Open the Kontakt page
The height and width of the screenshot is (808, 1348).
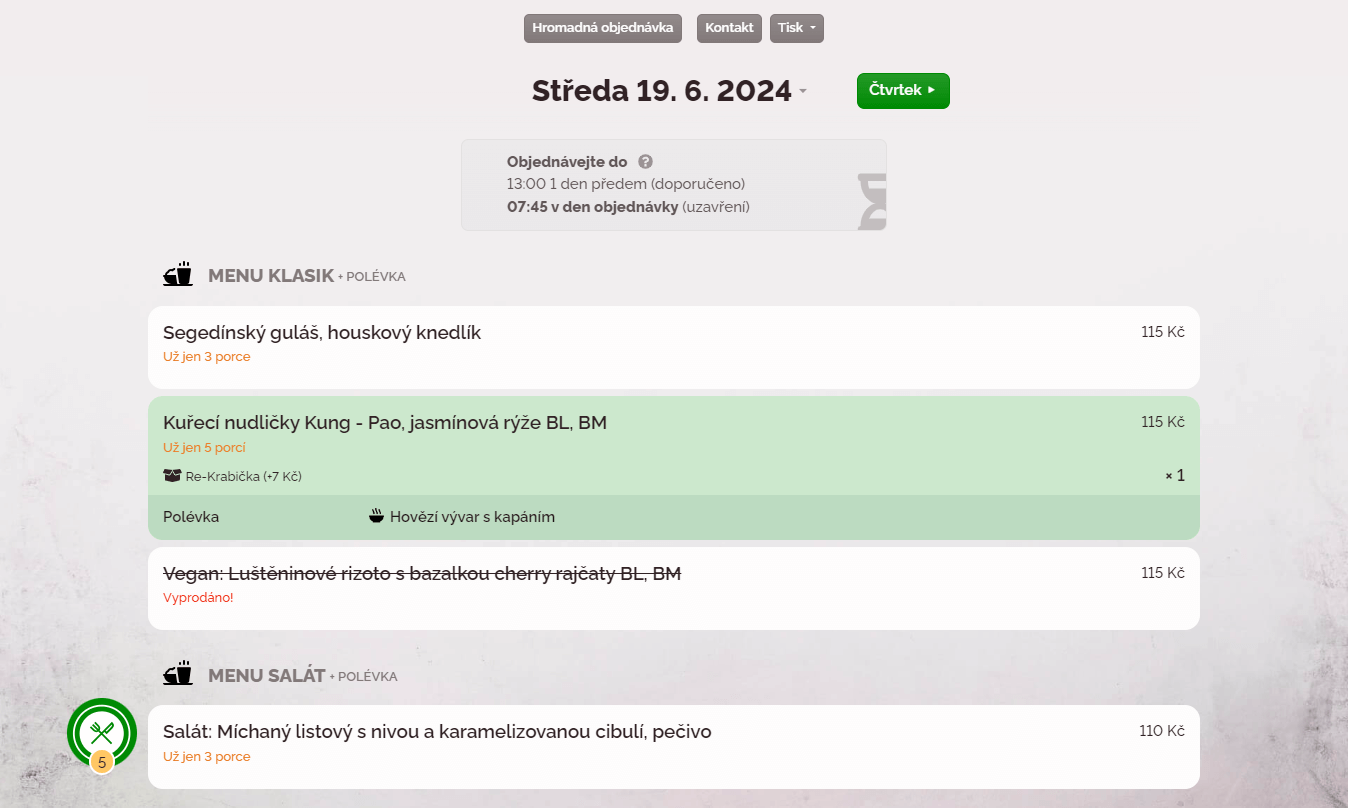click(729, 28)
